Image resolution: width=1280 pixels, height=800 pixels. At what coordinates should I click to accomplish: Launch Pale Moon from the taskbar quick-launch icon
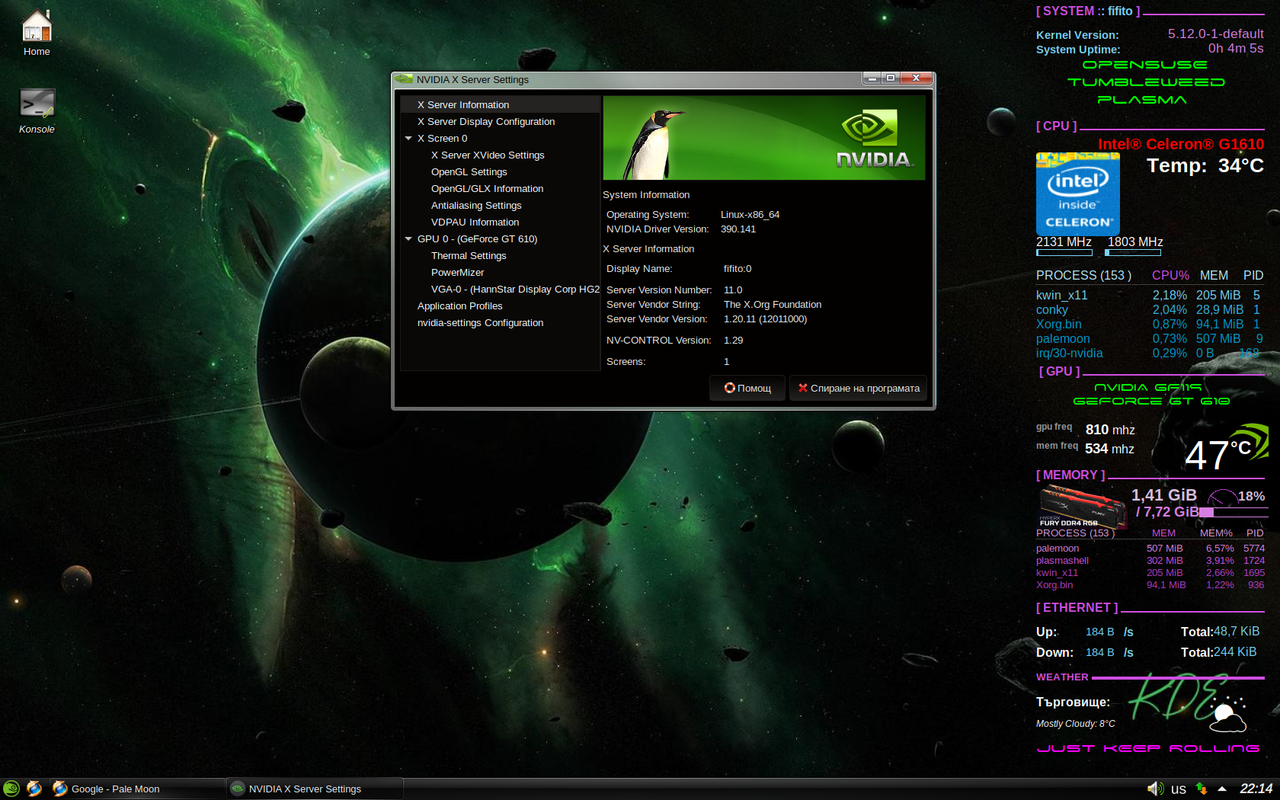[x=34, y=788]
